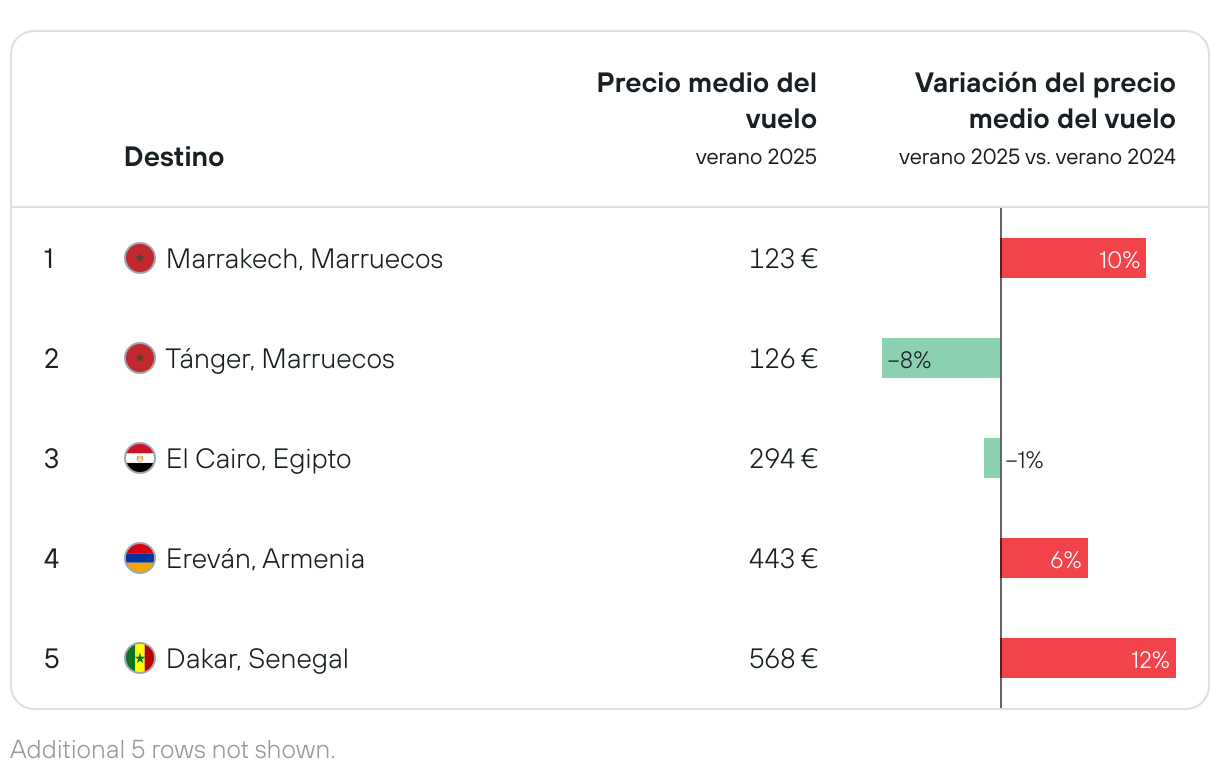Click Marrakech, Marruecos destination name
The image size is (1220, 776).
click(305, 259)
